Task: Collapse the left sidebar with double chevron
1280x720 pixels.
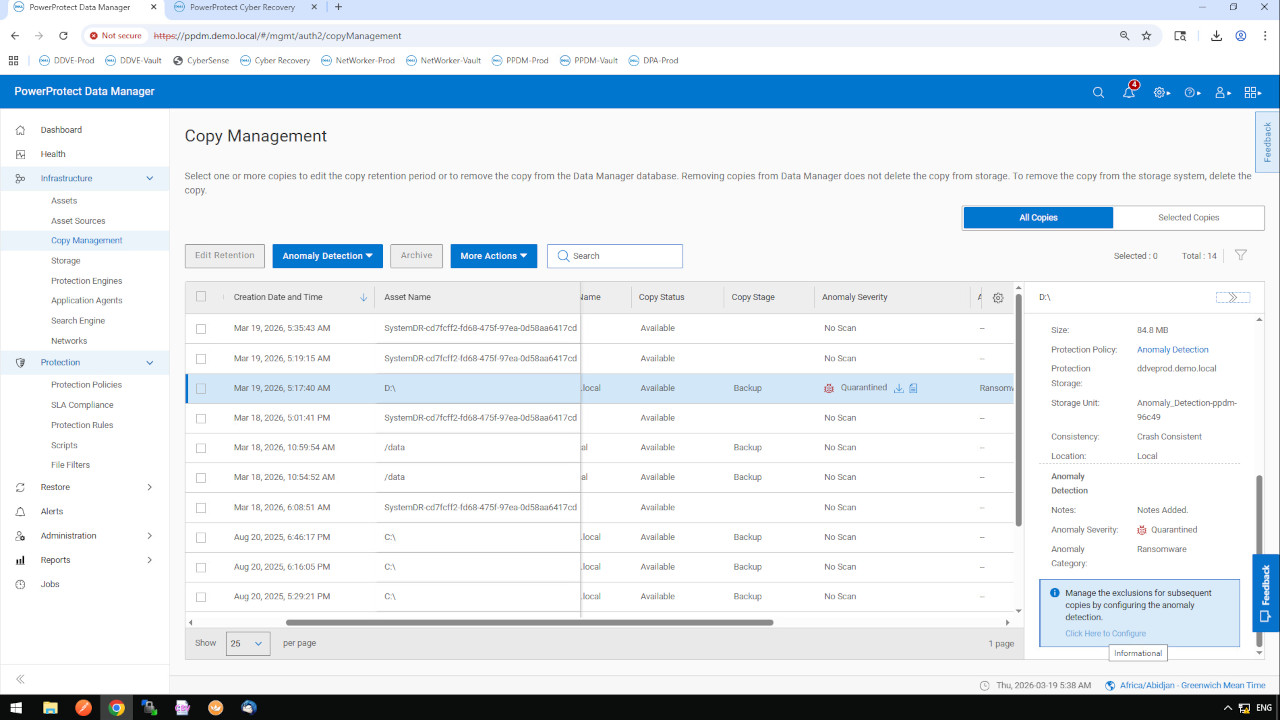Action: 20,679
